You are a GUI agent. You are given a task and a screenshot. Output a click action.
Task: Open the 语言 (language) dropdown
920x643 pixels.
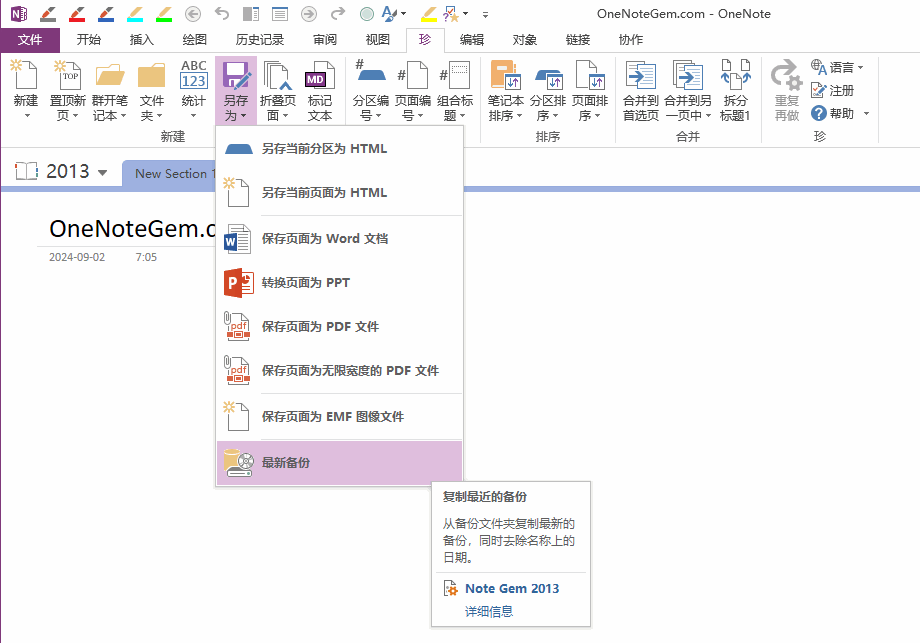(861, 67)
